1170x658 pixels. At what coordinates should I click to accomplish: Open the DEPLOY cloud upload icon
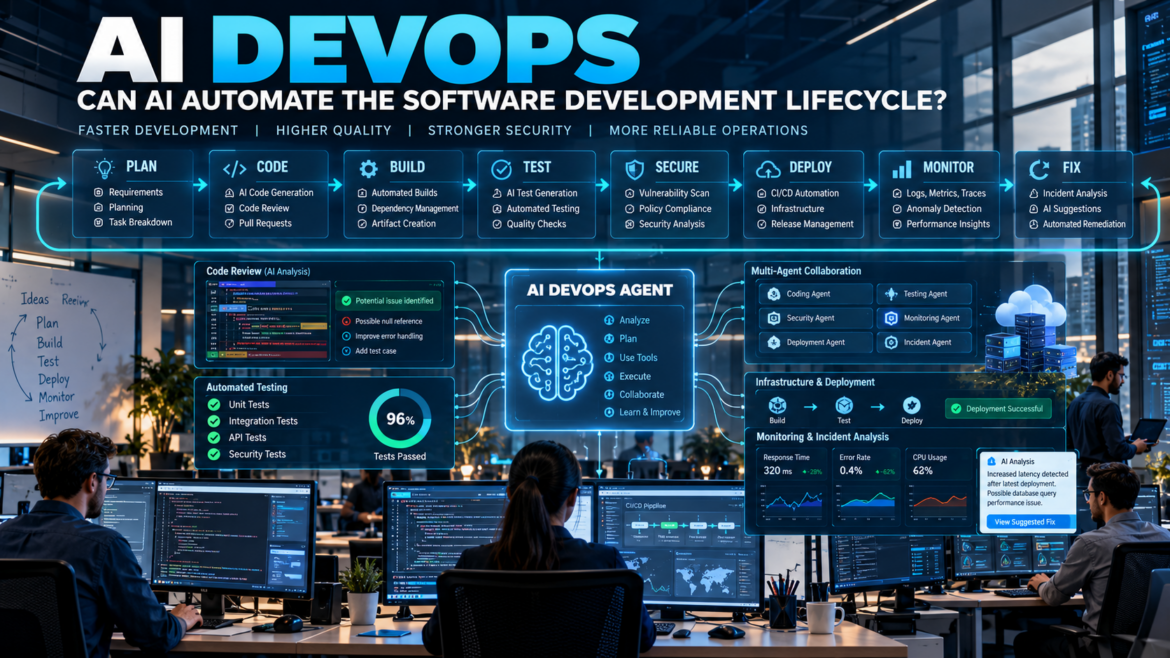(768, 170)
